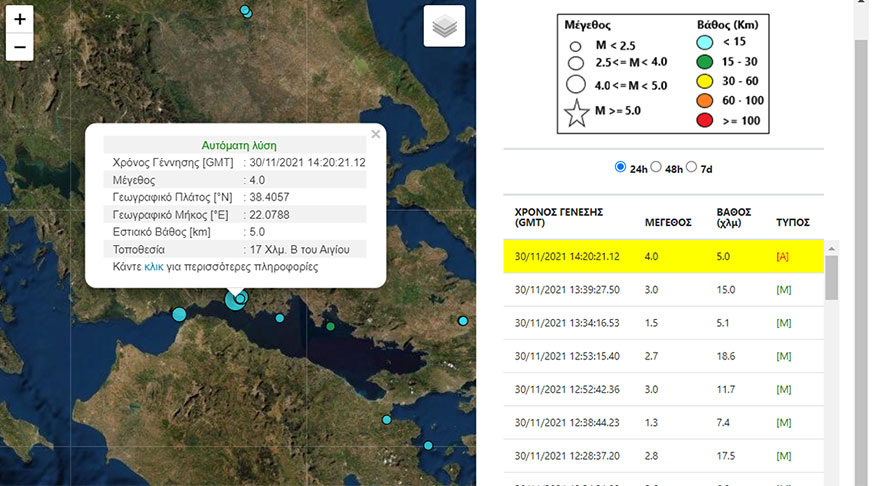Follow the 'κλικ' link for more information
The width and height of the screenshot is (880, 486).
(154, 267)
